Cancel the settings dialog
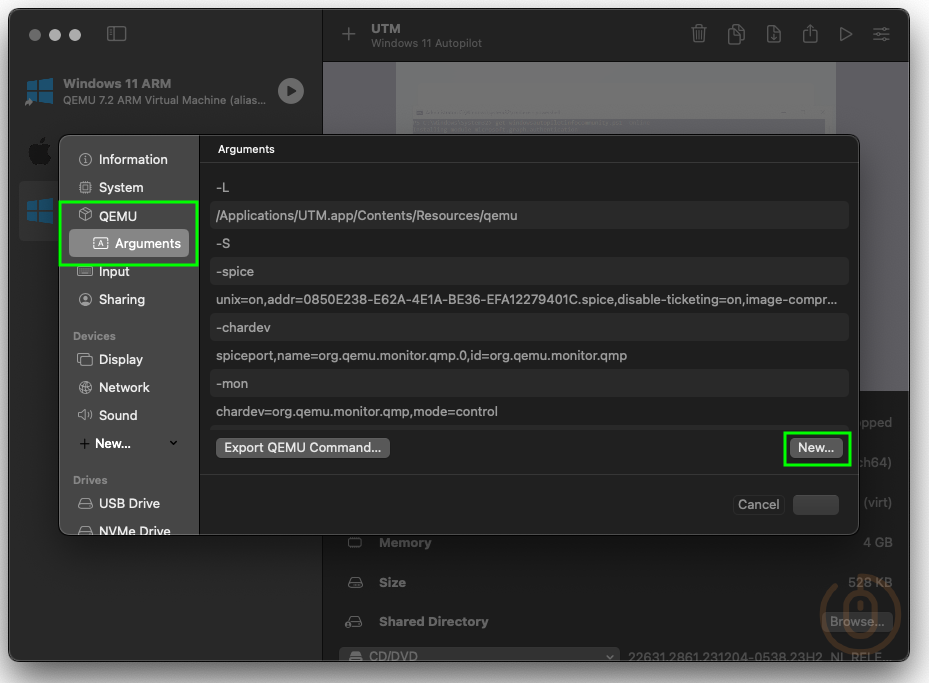 point(758,504)
